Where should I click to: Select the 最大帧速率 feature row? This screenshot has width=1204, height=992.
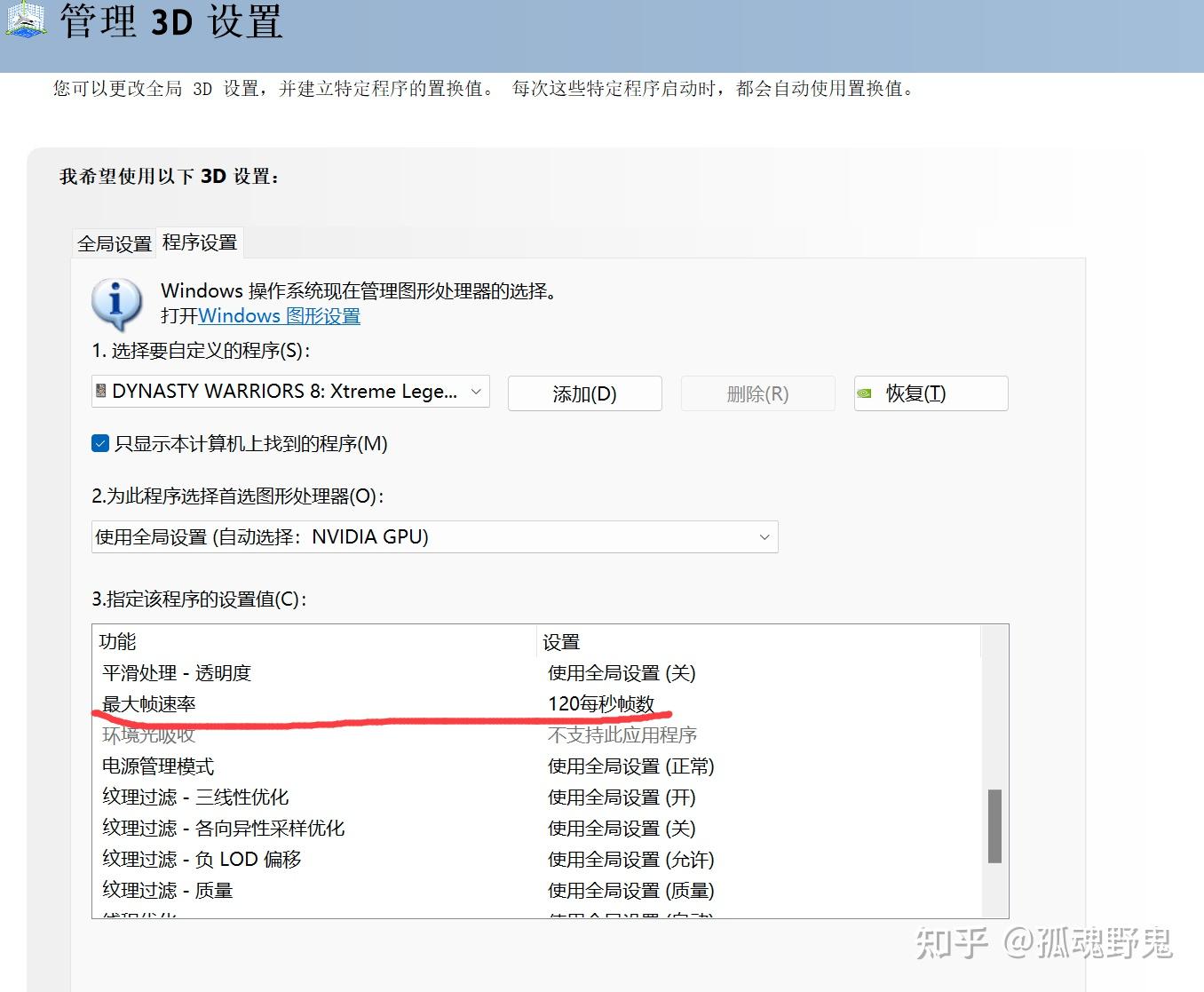coord(536,704)
